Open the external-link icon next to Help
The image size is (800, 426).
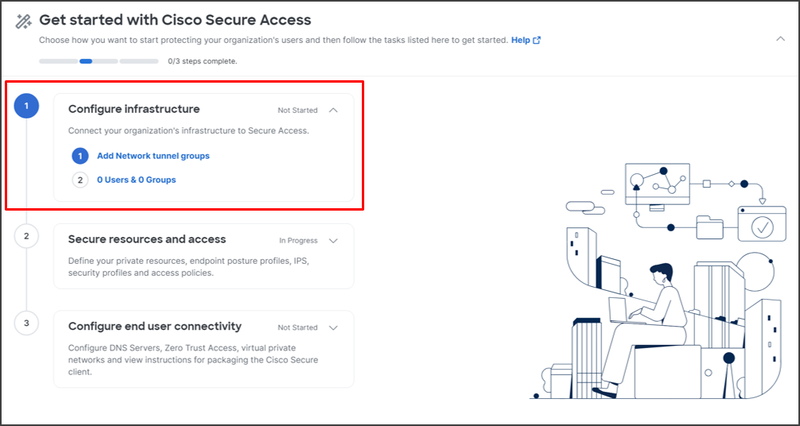tap(537, 40)
